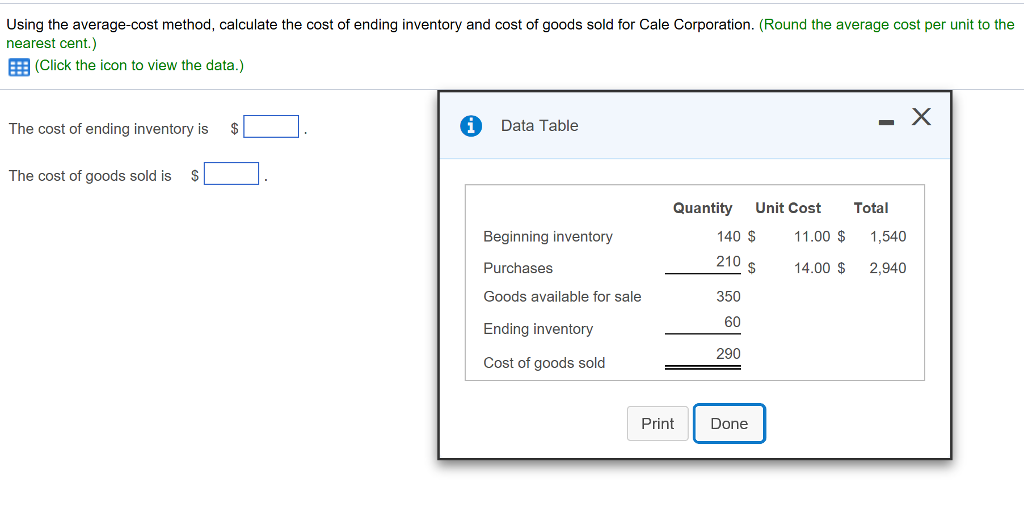Click the Print button
The image size is (1024, 521).
(x=658, y=424)
